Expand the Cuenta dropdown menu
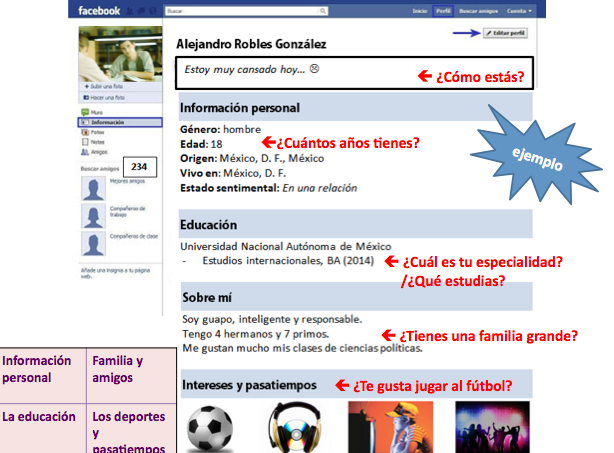Image resolution: width=614 pixels, height=453 pixels. pos(519,11)
